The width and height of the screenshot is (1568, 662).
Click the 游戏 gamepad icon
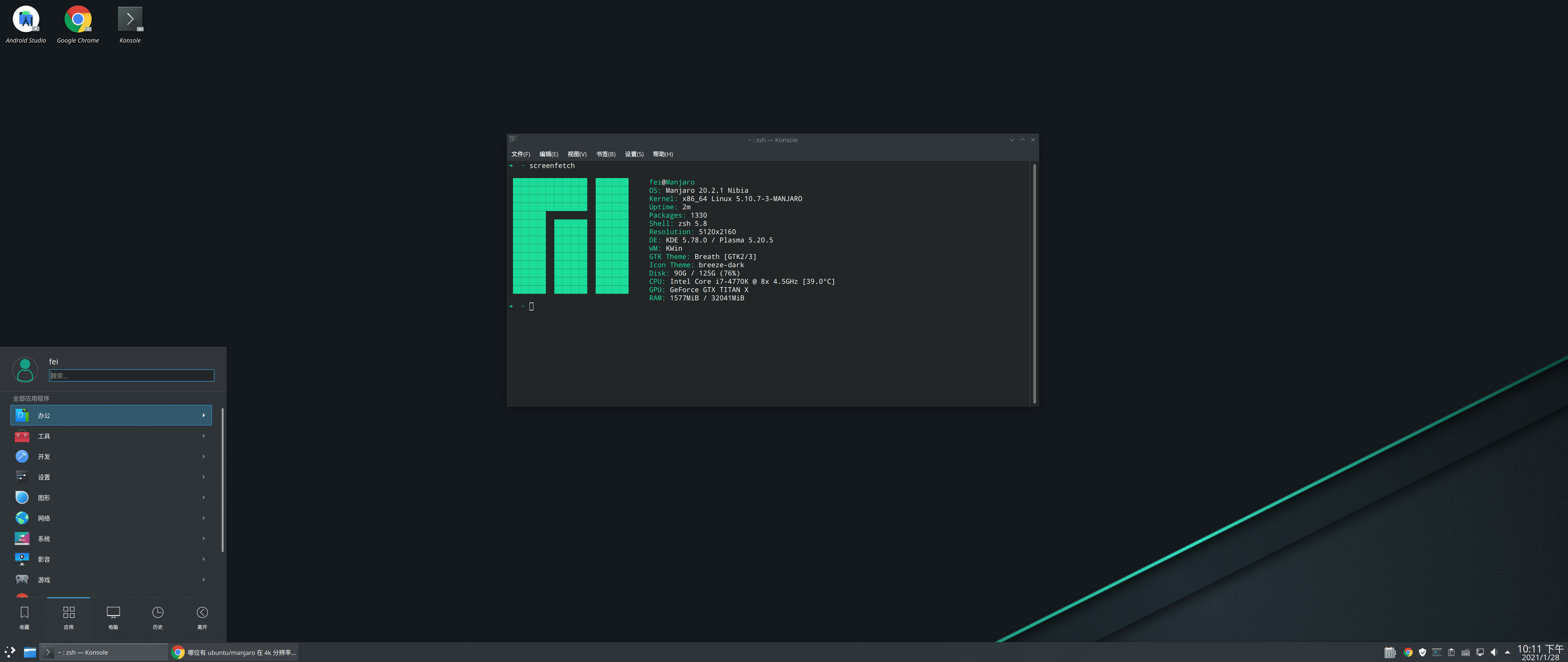coord(22,580)
